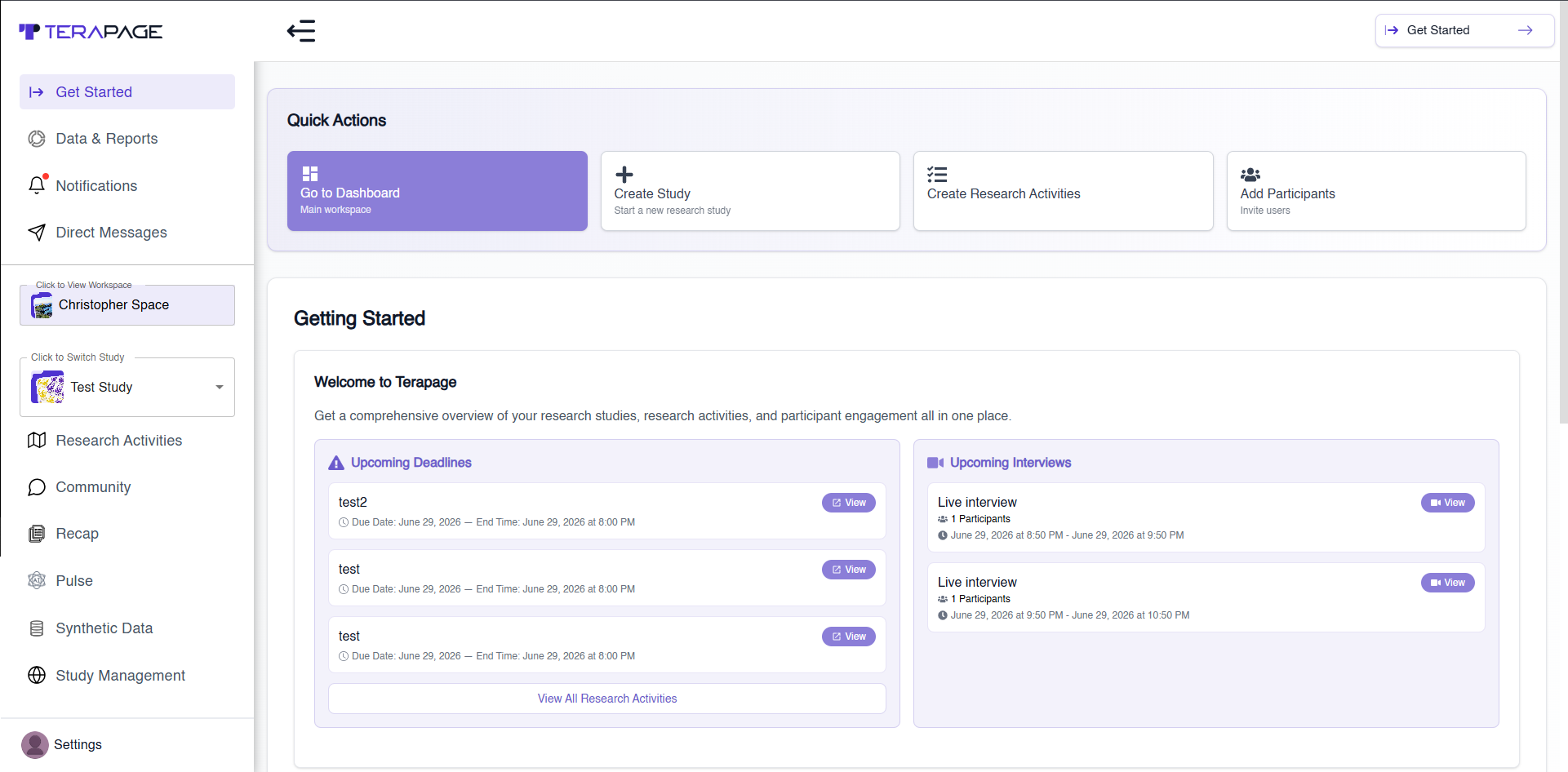Click the video camera icon by Upcoming Interviews
The height and width of the screenshot is (772, 1568).
pyautogui.click(x=935, y=463)
